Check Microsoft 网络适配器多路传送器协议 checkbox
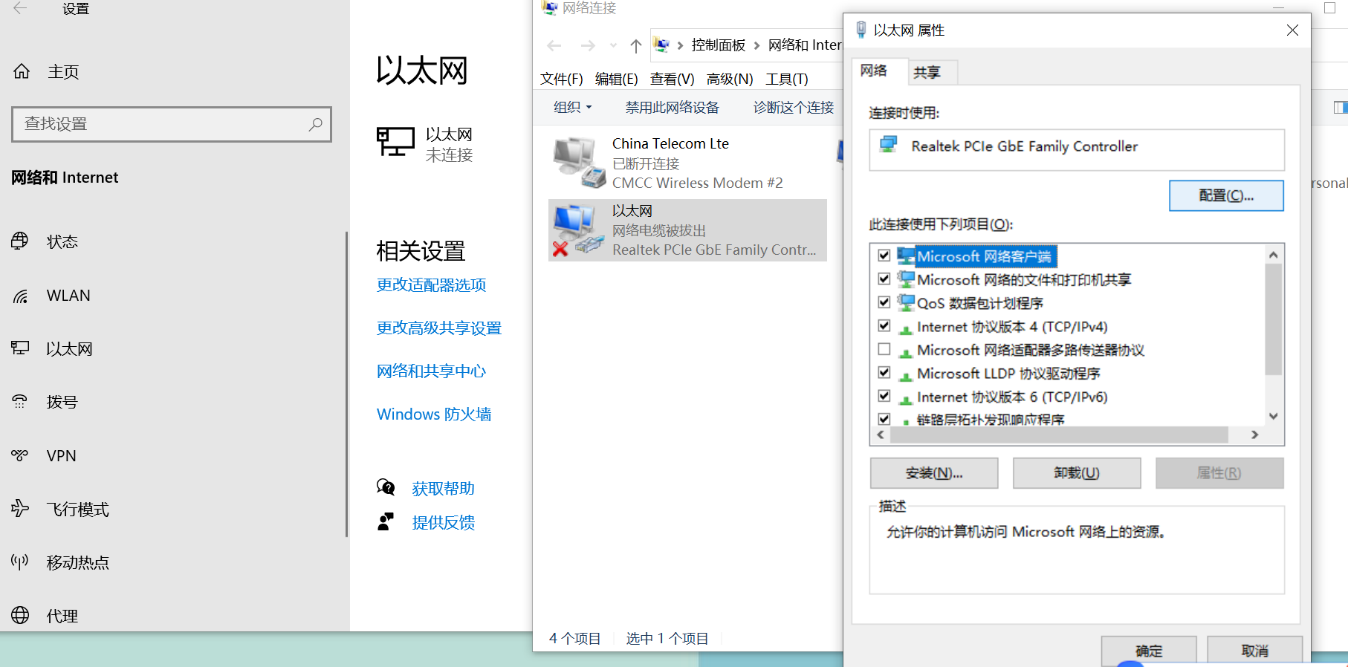1348x667 pixels. pyautogui.click(x=884, y=350)
